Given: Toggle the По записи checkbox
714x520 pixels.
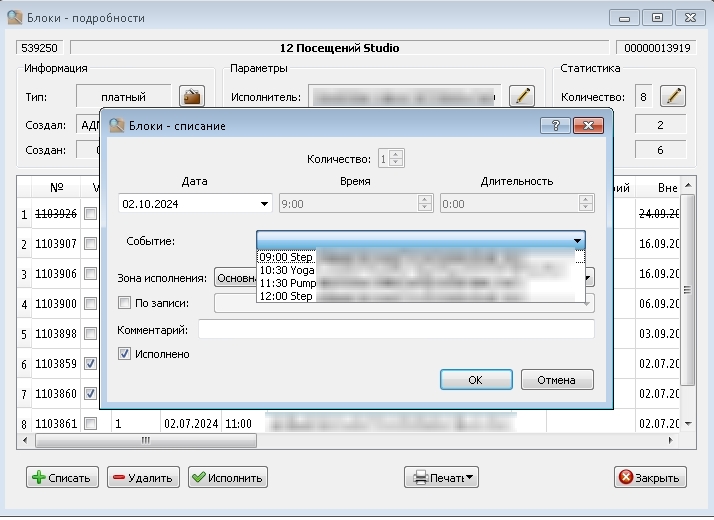Looking at the screenshot, I should 124,303.
